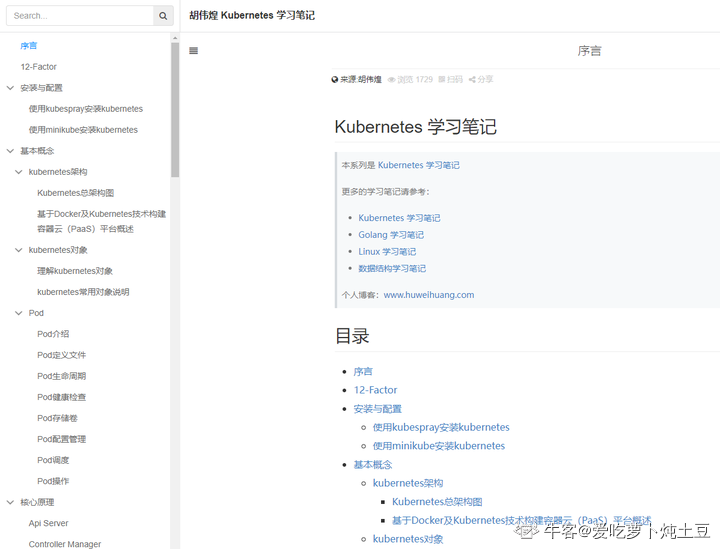720x549 pixels.
Task: Click the search magnifier icon
Action: coord(163,16)
